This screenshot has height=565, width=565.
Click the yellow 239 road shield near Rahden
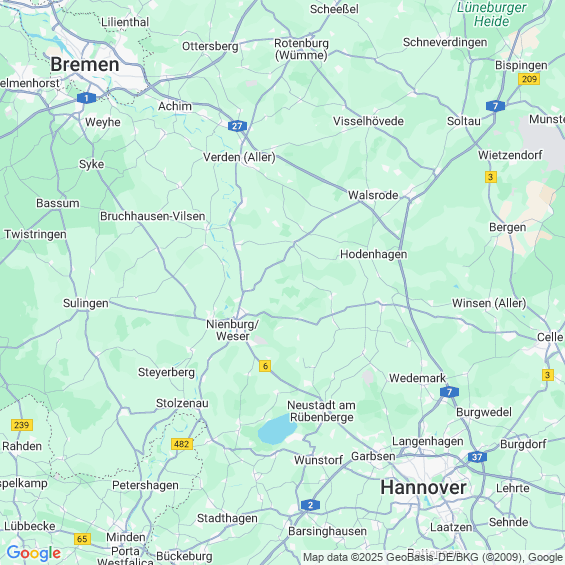click(x=22, y=425)
